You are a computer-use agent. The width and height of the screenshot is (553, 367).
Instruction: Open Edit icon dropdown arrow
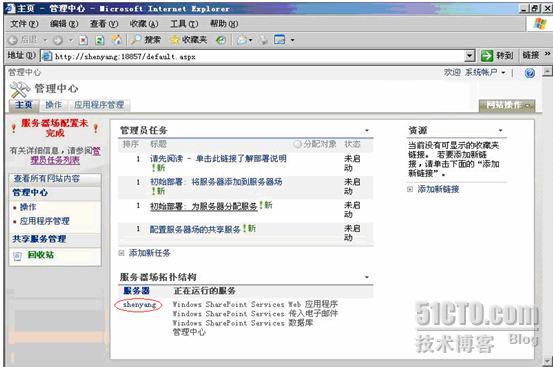pyautogui.click(x=292, y=40)
